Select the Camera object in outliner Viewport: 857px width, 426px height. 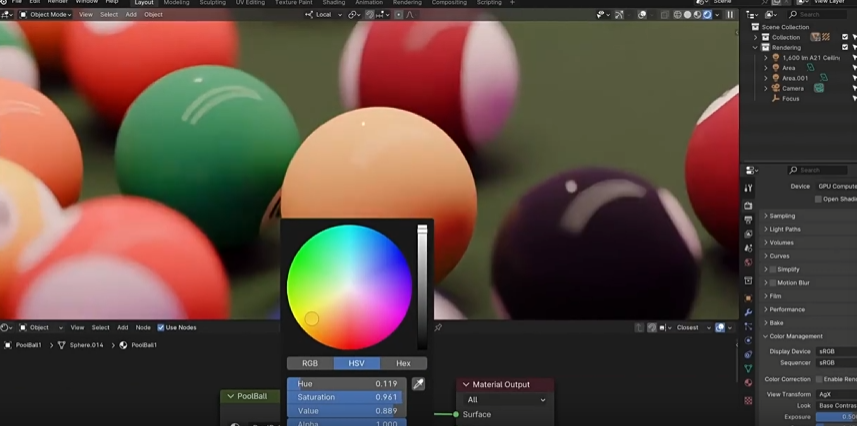point(792,88)
